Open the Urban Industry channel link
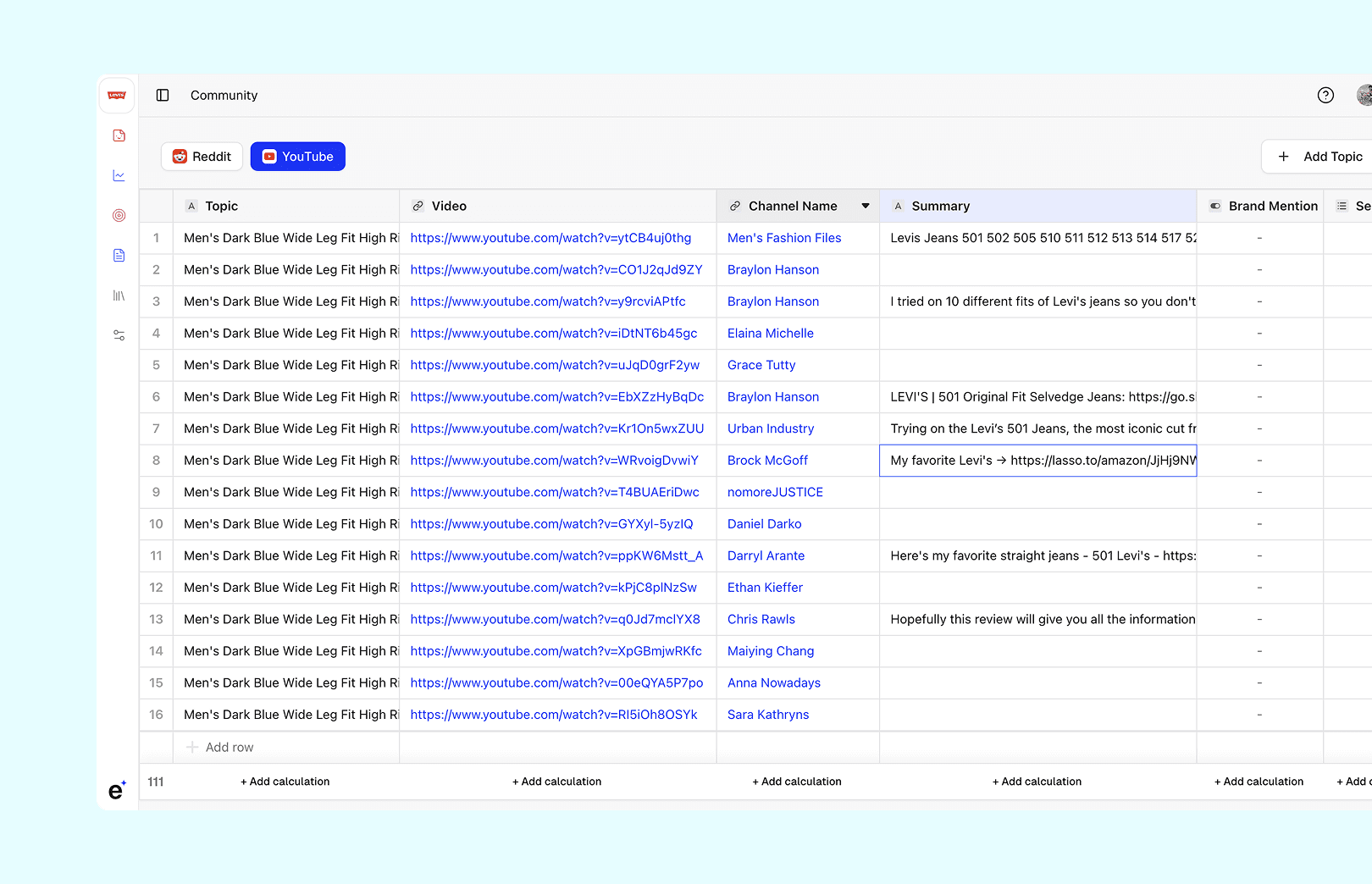Viewport: 1372px width, 884px height. (x=771, y=428)
